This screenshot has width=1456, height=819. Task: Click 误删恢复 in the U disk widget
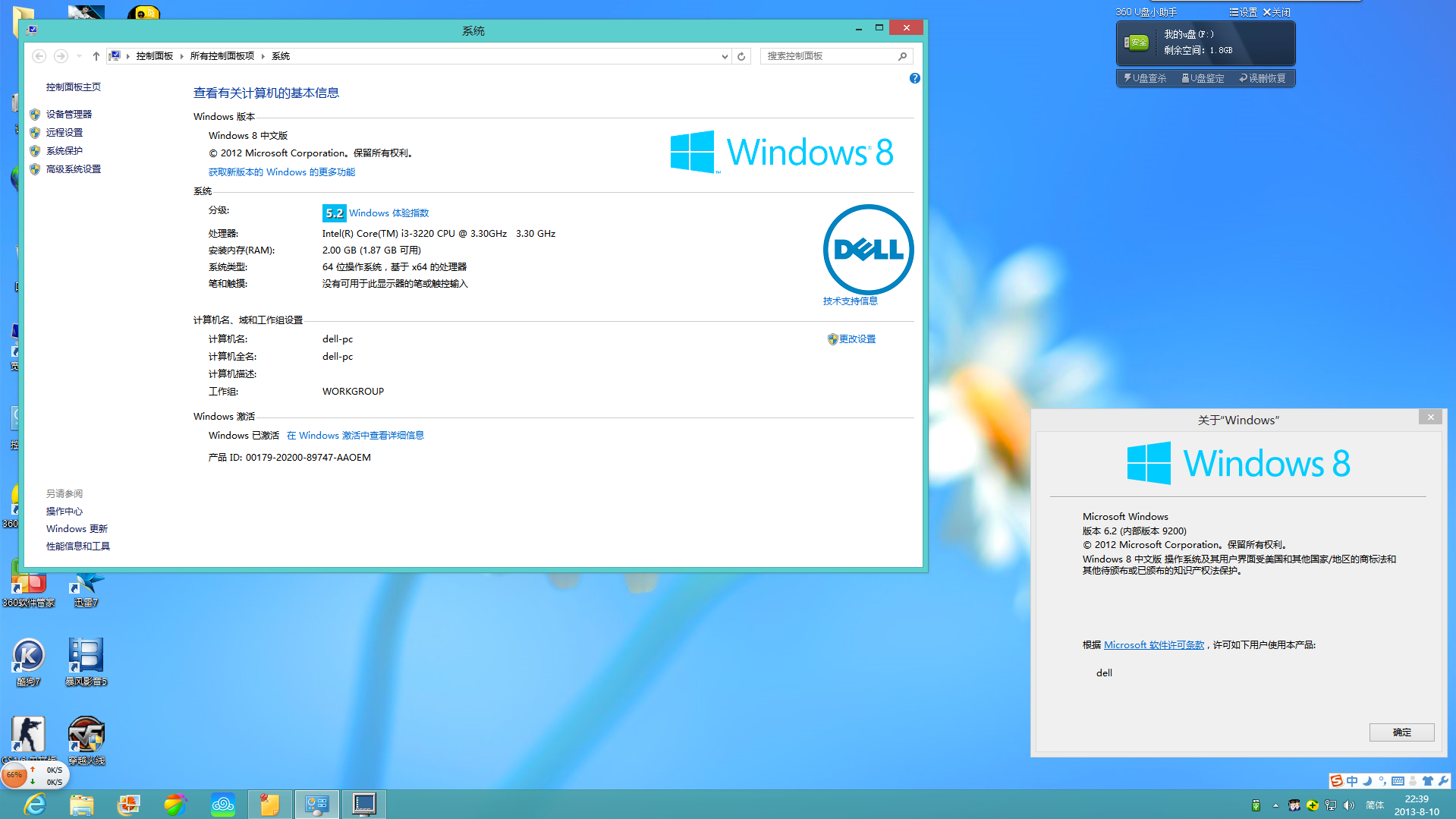[x=1263, y=78]
